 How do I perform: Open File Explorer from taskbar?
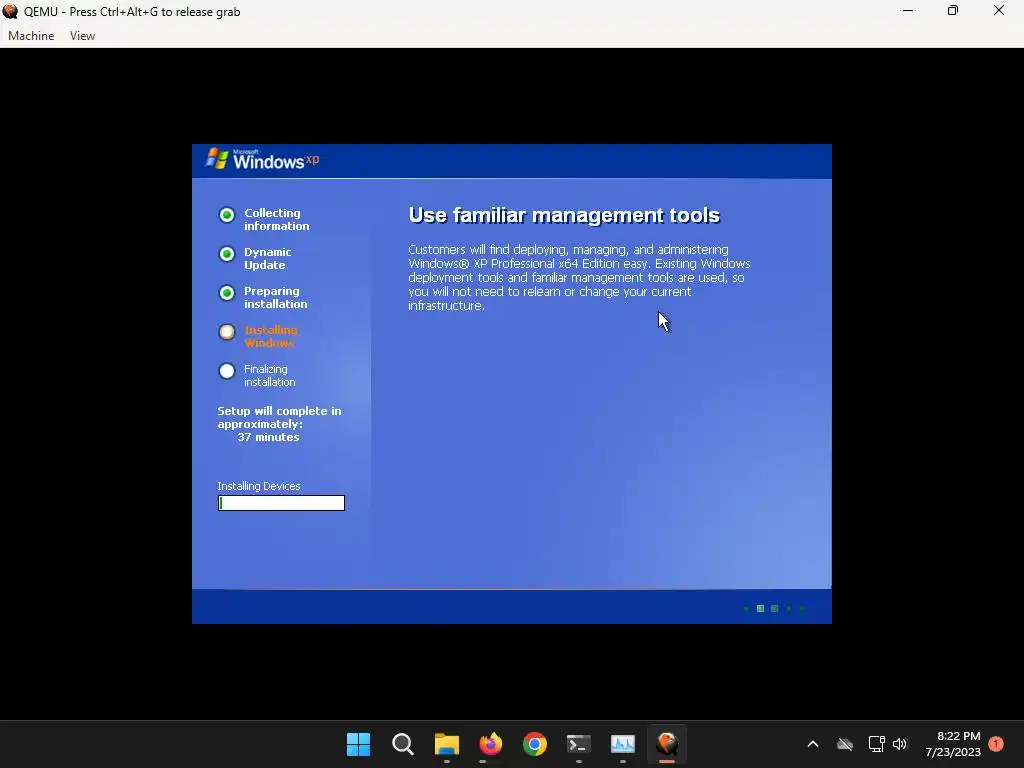[x=447, y=744]
